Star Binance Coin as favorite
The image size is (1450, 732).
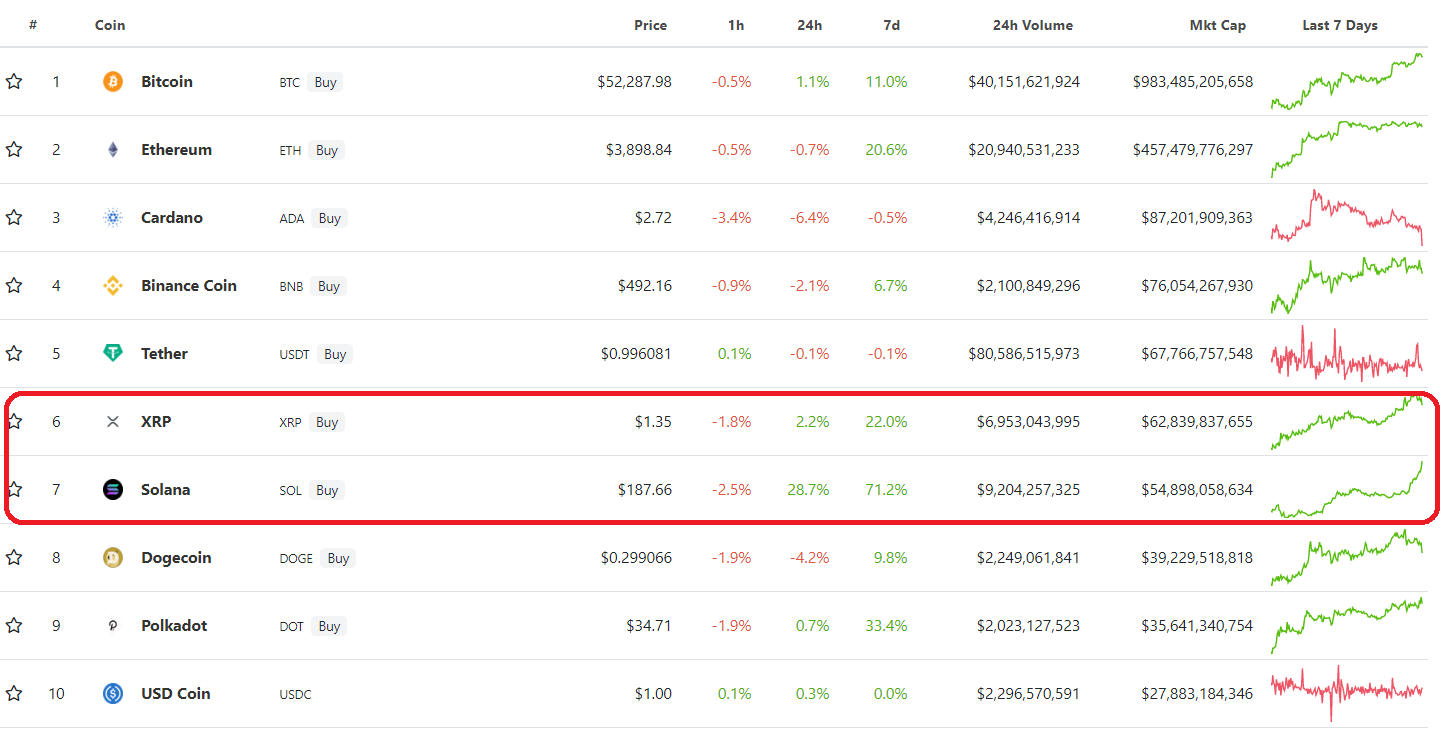(14, 286)
